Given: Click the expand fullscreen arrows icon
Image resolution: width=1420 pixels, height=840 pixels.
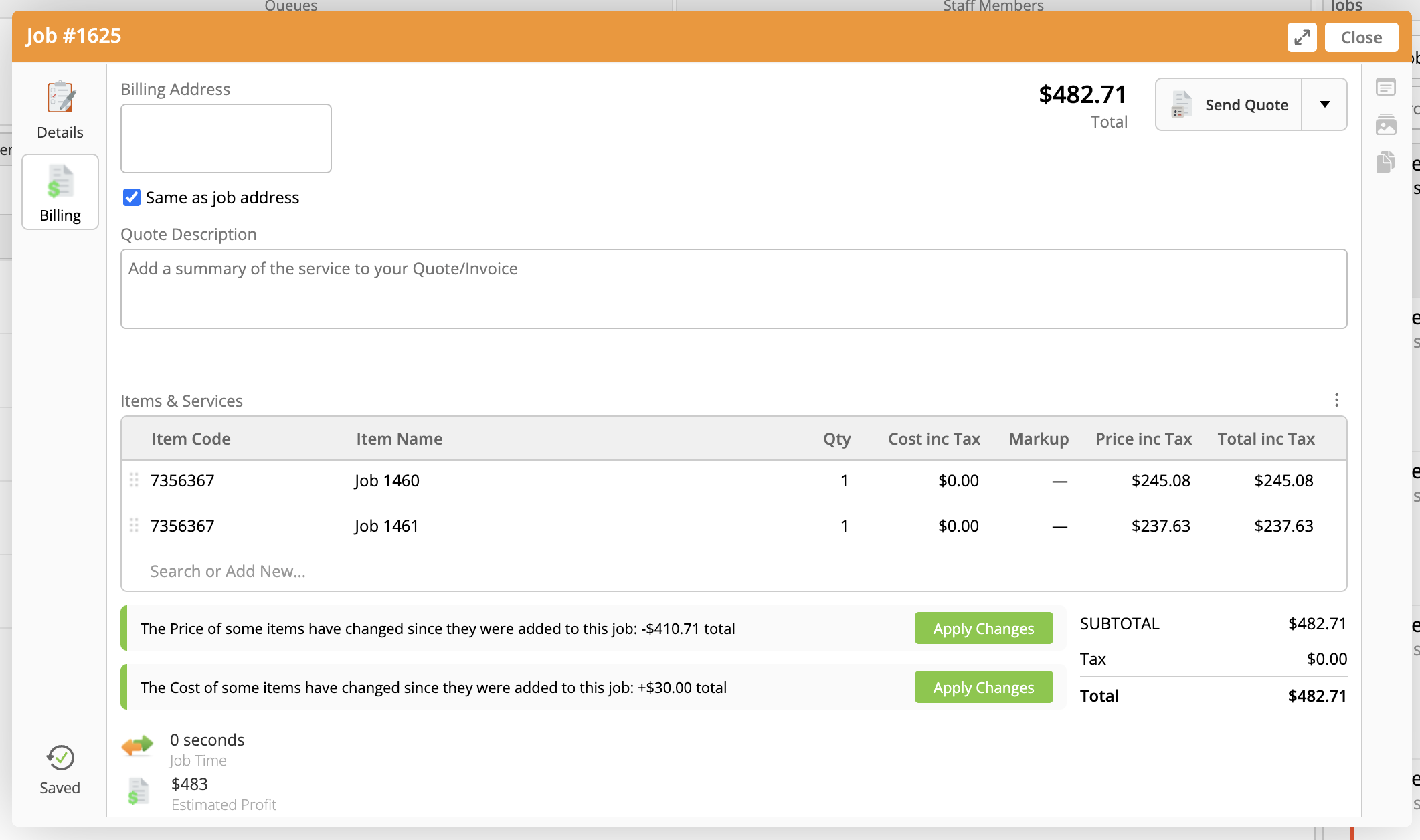Looking at the screenshot, I should coord(1302,37).
